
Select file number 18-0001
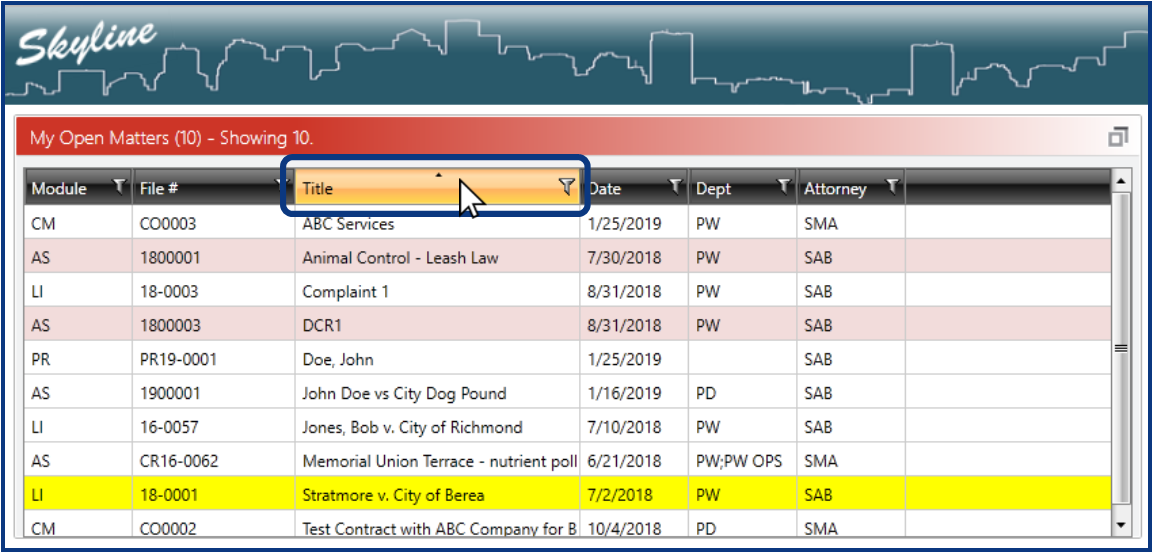(169, 495)
